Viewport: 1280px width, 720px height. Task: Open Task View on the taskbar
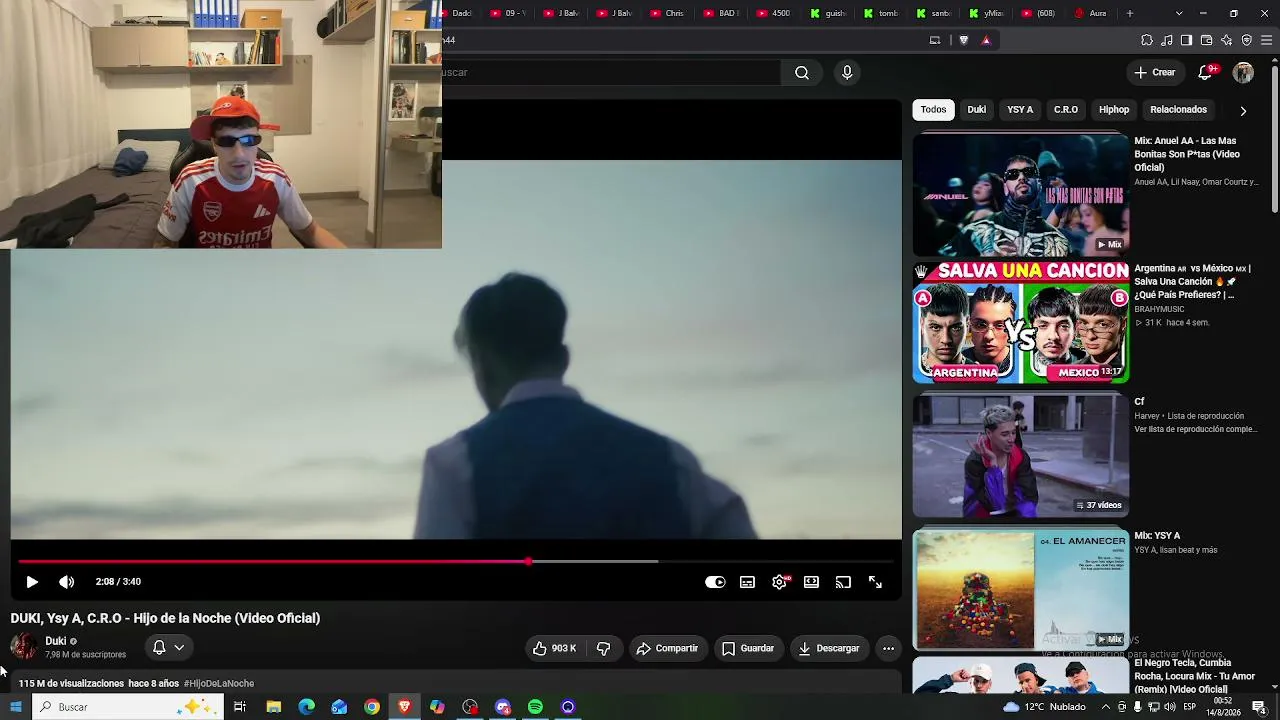click(240, 707)
